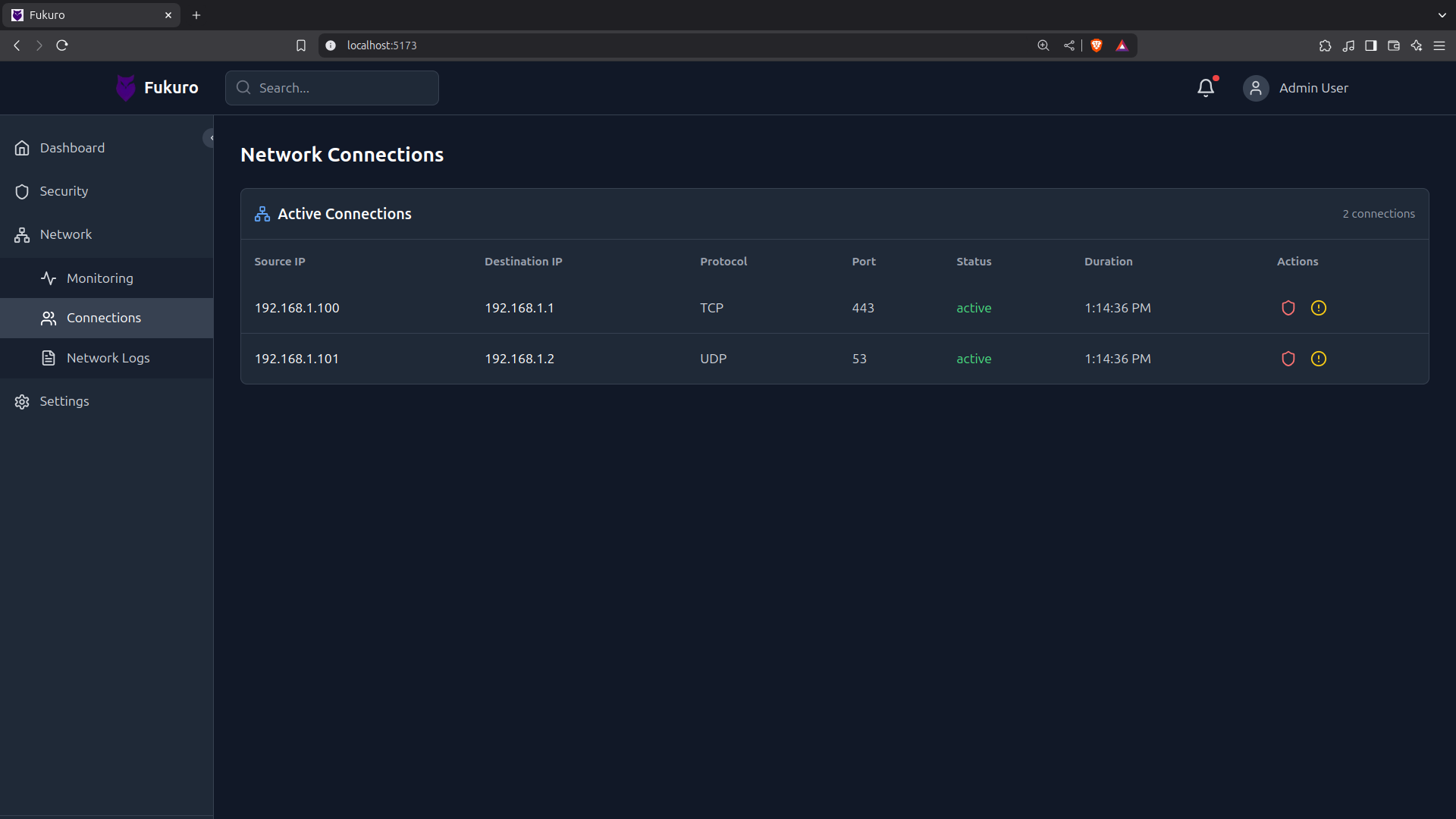Collapse the sidebar with the chevron button
This screenshot has width=1456, height=819.
tap(210, 138)
